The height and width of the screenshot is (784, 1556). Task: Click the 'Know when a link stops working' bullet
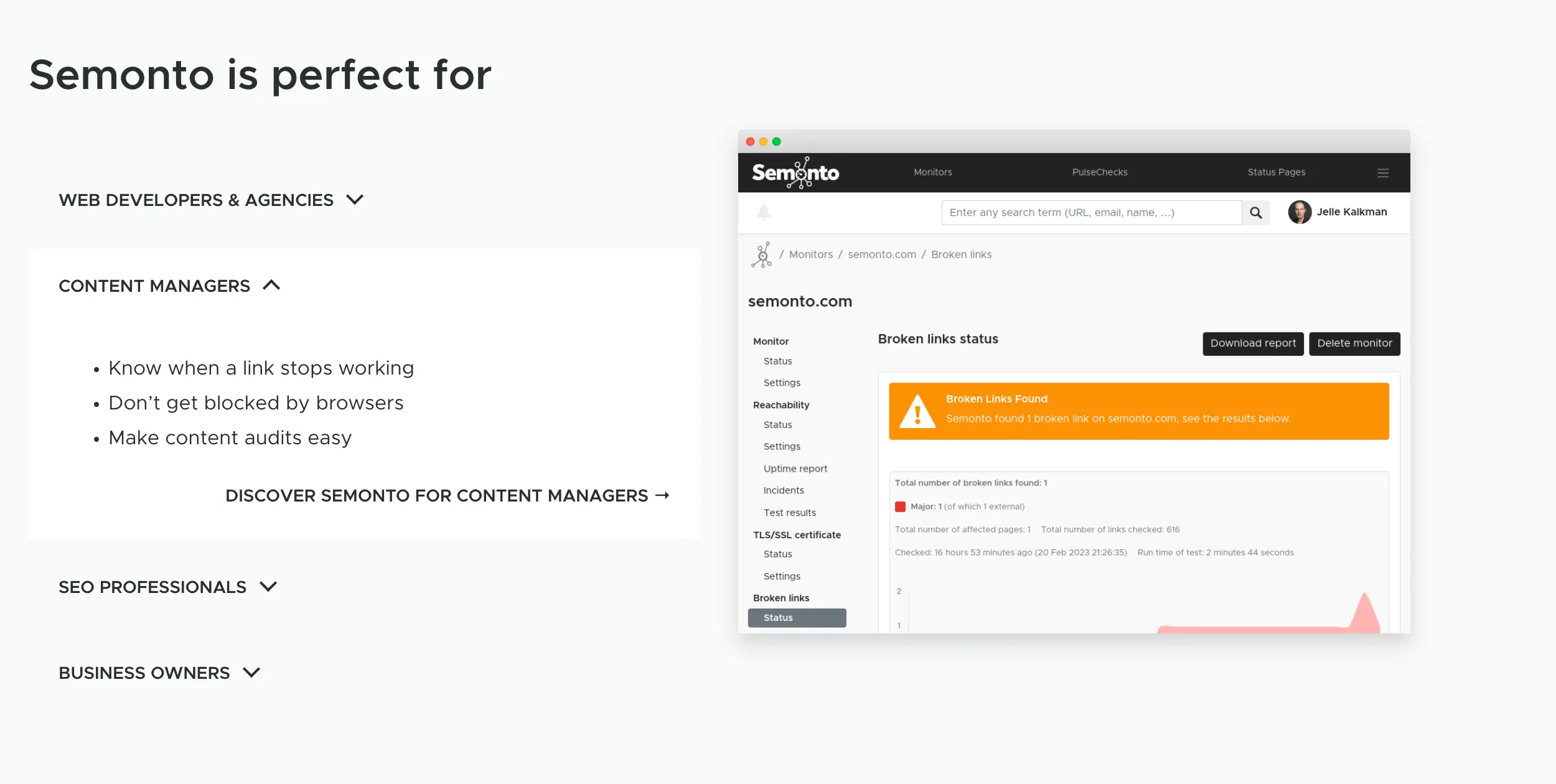(x=261, y=368)
